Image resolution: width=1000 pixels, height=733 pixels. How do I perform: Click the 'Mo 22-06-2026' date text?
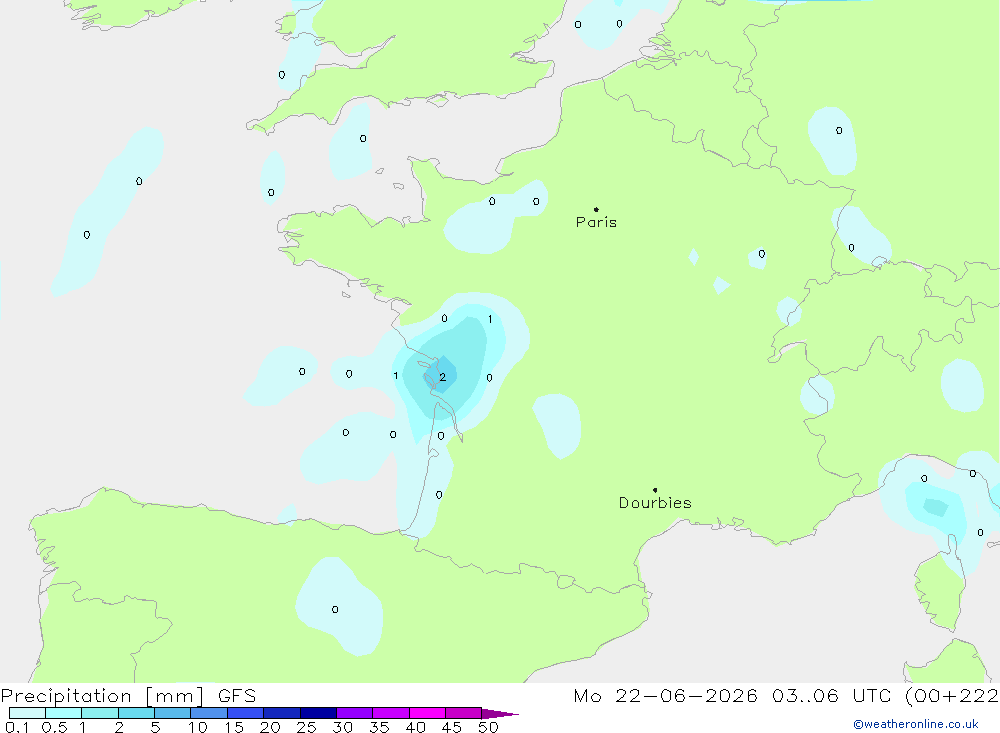coord(665,695)
